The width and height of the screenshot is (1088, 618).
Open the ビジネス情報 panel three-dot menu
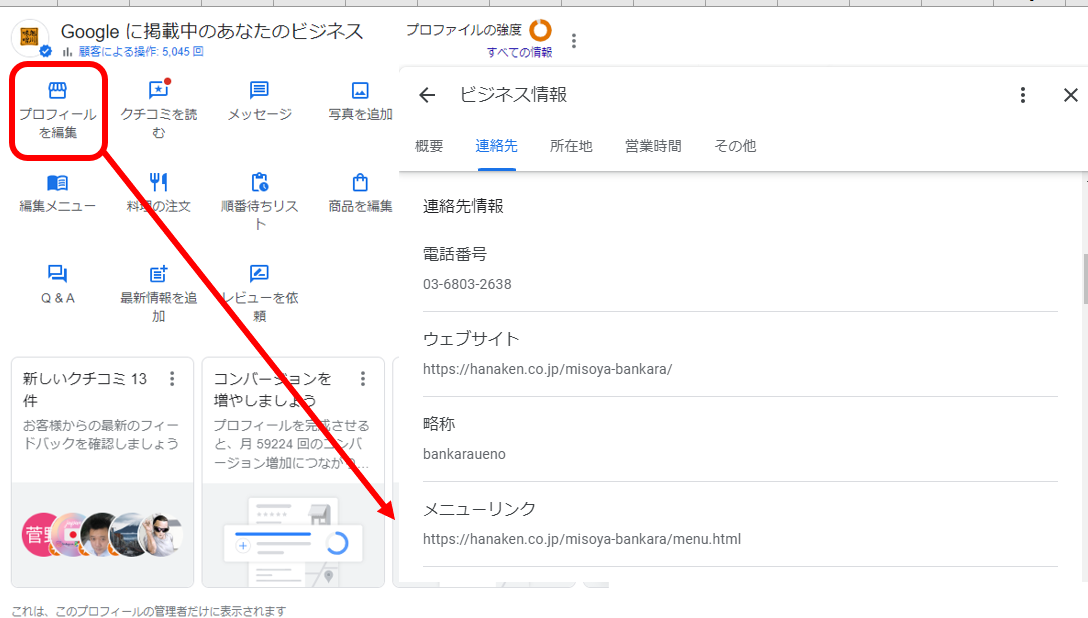pyautogui.click(x=1023, y=95)
